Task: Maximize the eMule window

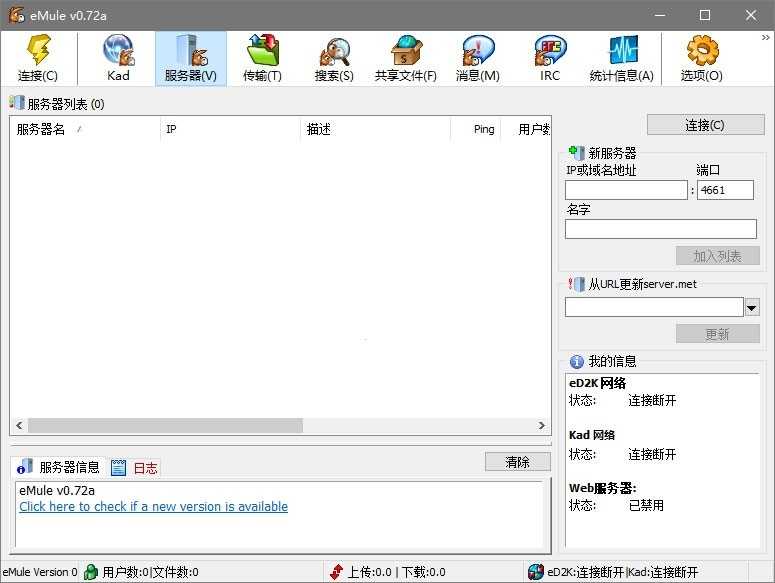Action: pyautogui.click(x=705, y=15)
